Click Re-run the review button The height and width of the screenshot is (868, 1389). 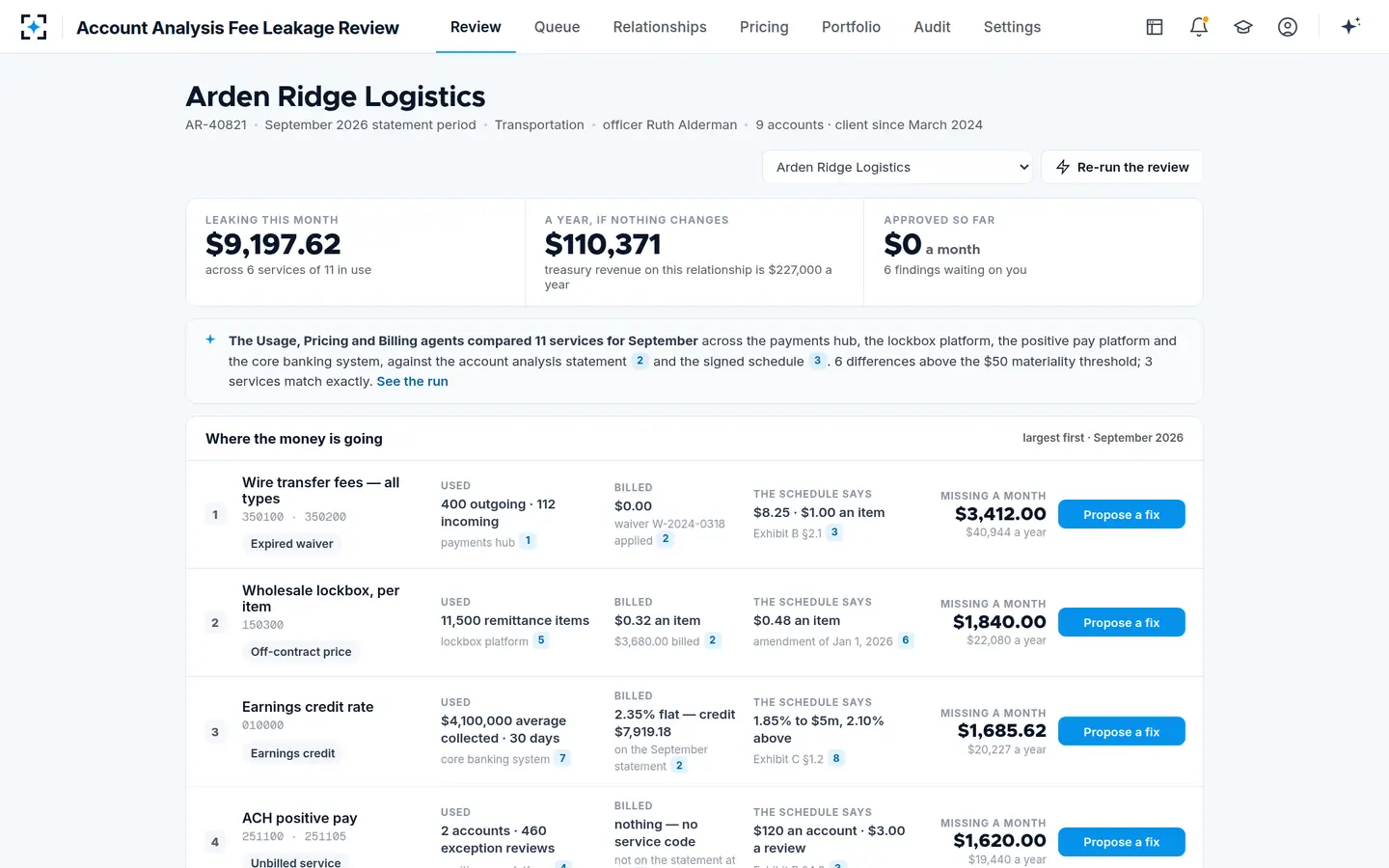pyautogui.click(x=1122, y=167)
